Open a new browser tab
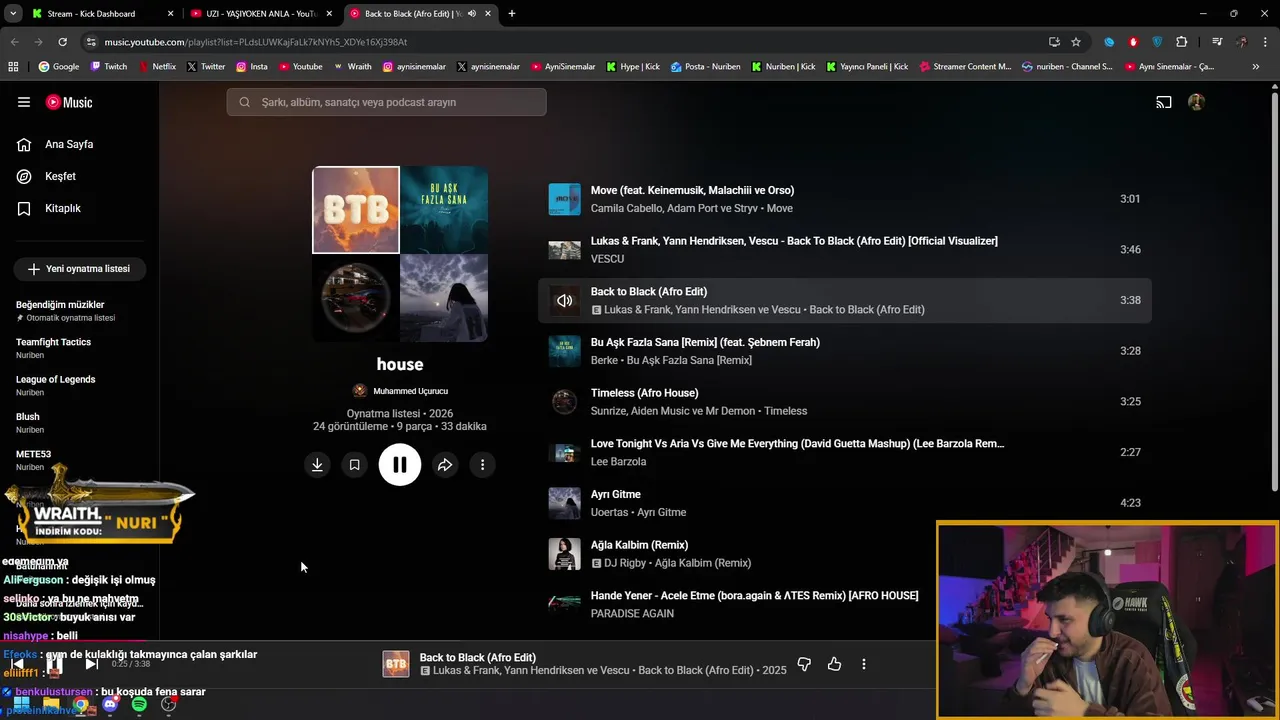Screen dimensions: 1280x720 pyautogui.click(x=512, y=14)
